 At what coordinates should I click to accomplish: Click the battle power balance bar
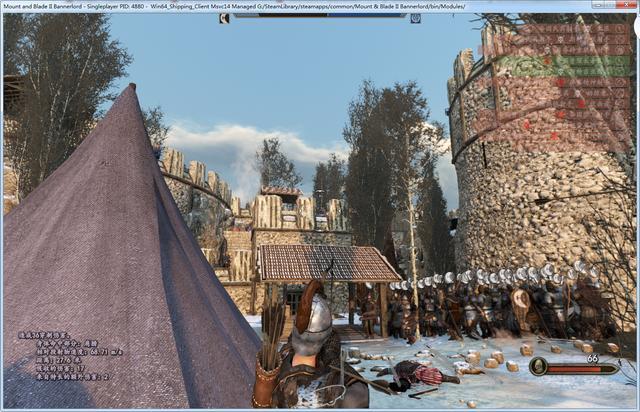click(x=319, y=16)
